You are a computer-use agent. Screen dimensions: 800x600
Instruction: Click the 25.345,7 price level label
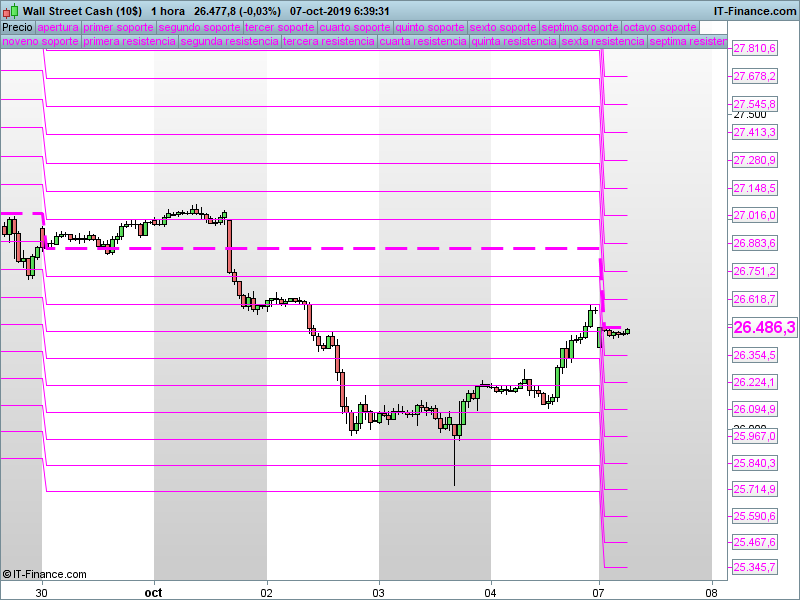[x=755, y=567]
